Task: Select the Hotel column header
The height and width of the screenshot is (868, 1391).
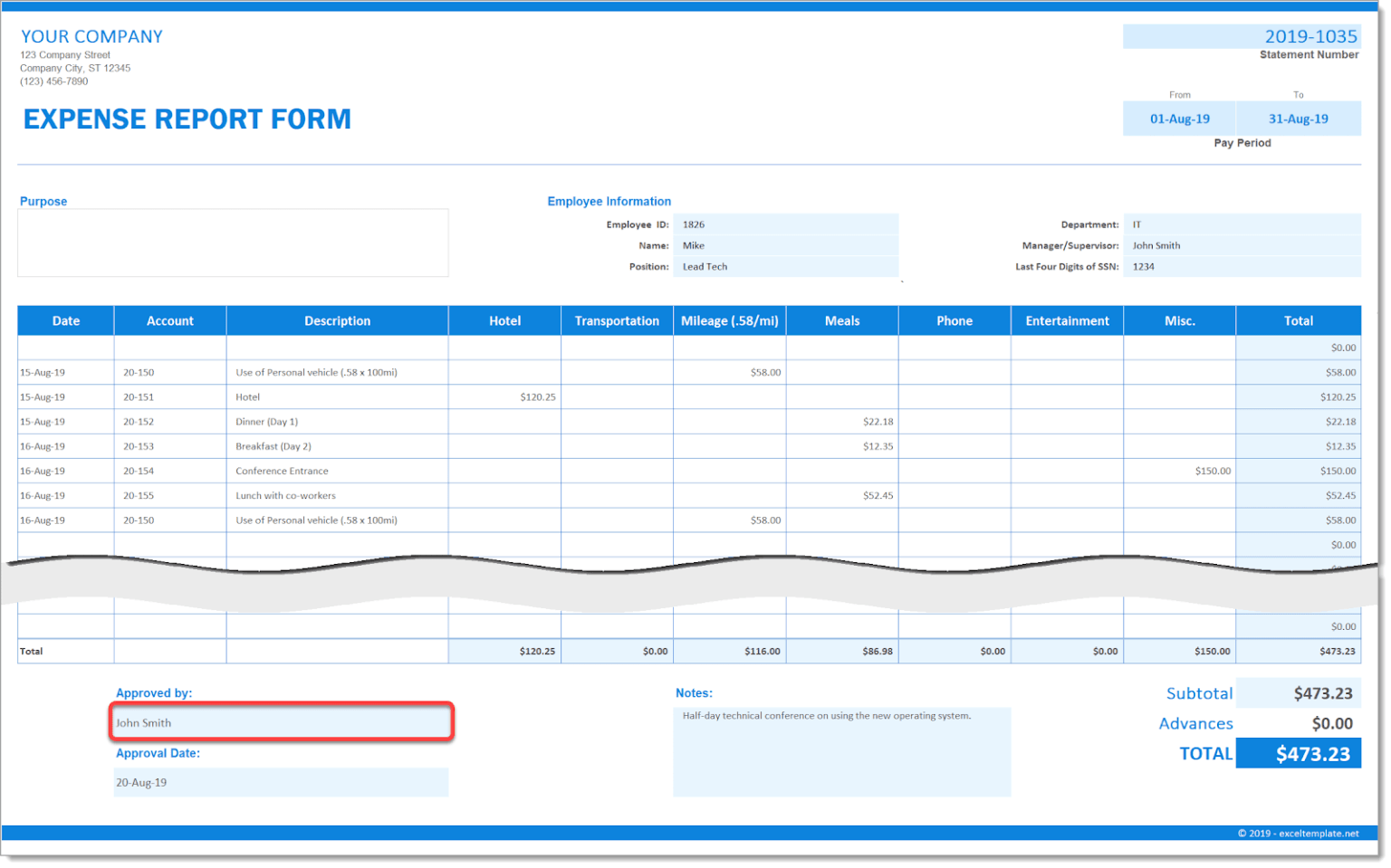Action: point(504,321)
